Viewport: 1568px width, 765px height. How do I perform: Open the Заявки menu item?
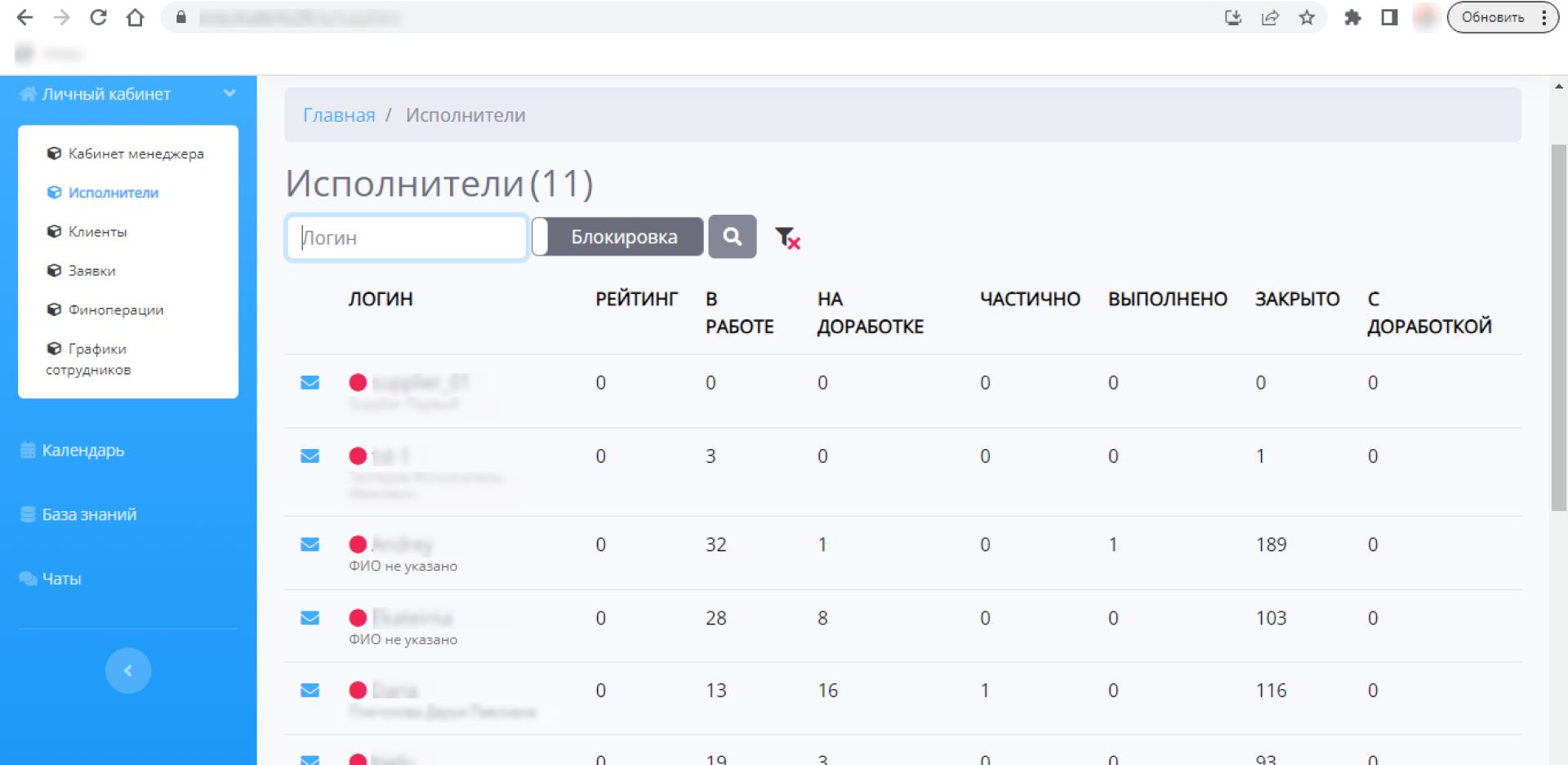(x=91, y=271)
